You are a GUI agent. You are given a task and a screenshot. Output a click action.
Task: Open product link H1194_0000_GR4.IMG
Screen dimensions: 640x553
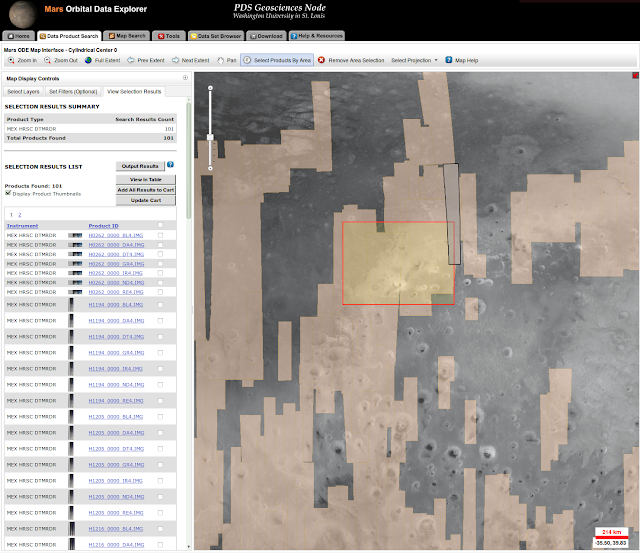[x=116, y=353]
